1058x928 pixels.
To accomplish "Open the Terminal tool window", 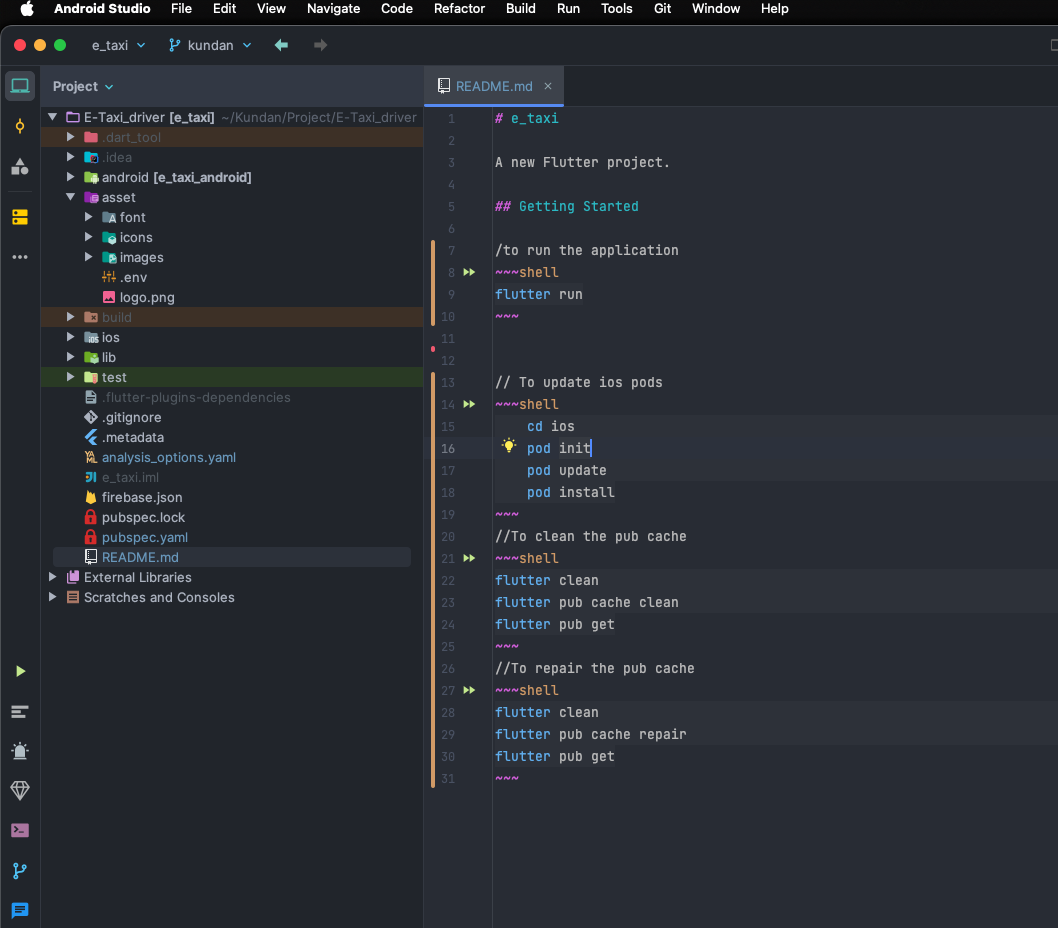I will (x=20, y=830).
